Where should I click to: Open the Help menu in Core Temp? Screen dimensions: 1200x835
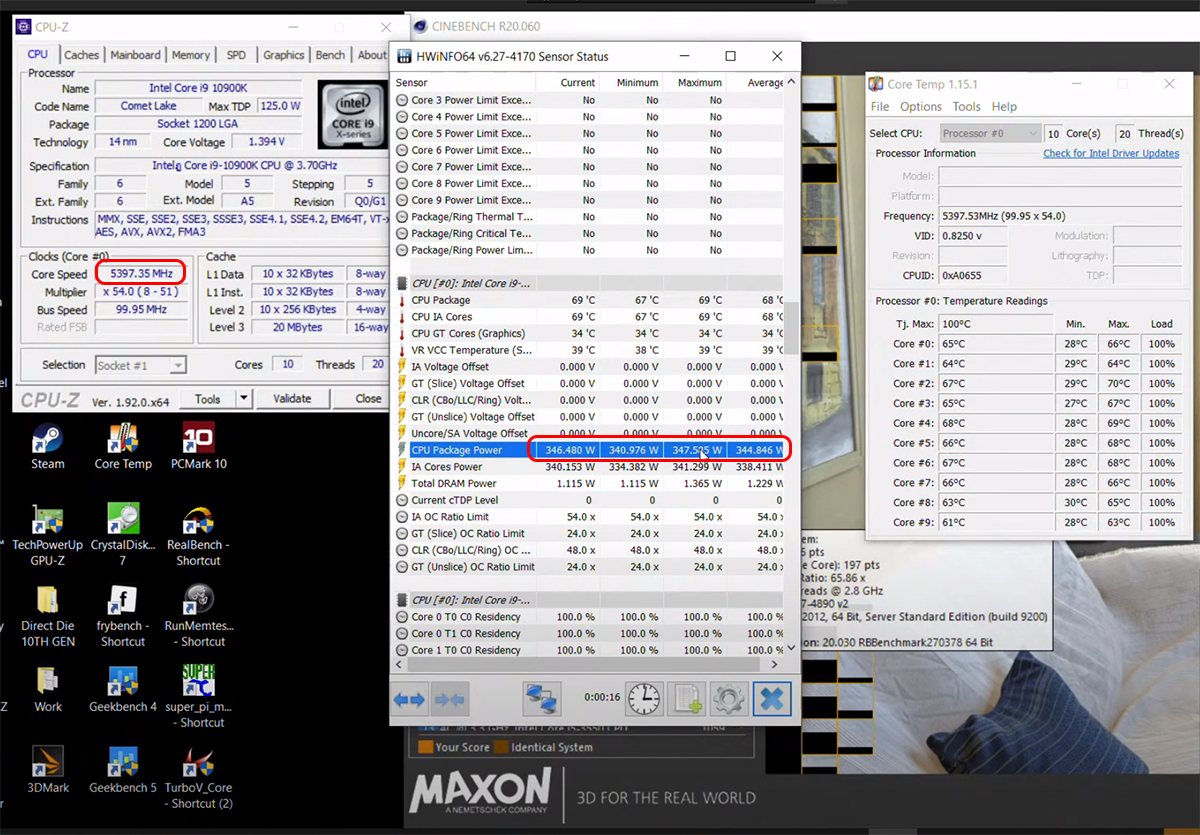point(1004,107)
